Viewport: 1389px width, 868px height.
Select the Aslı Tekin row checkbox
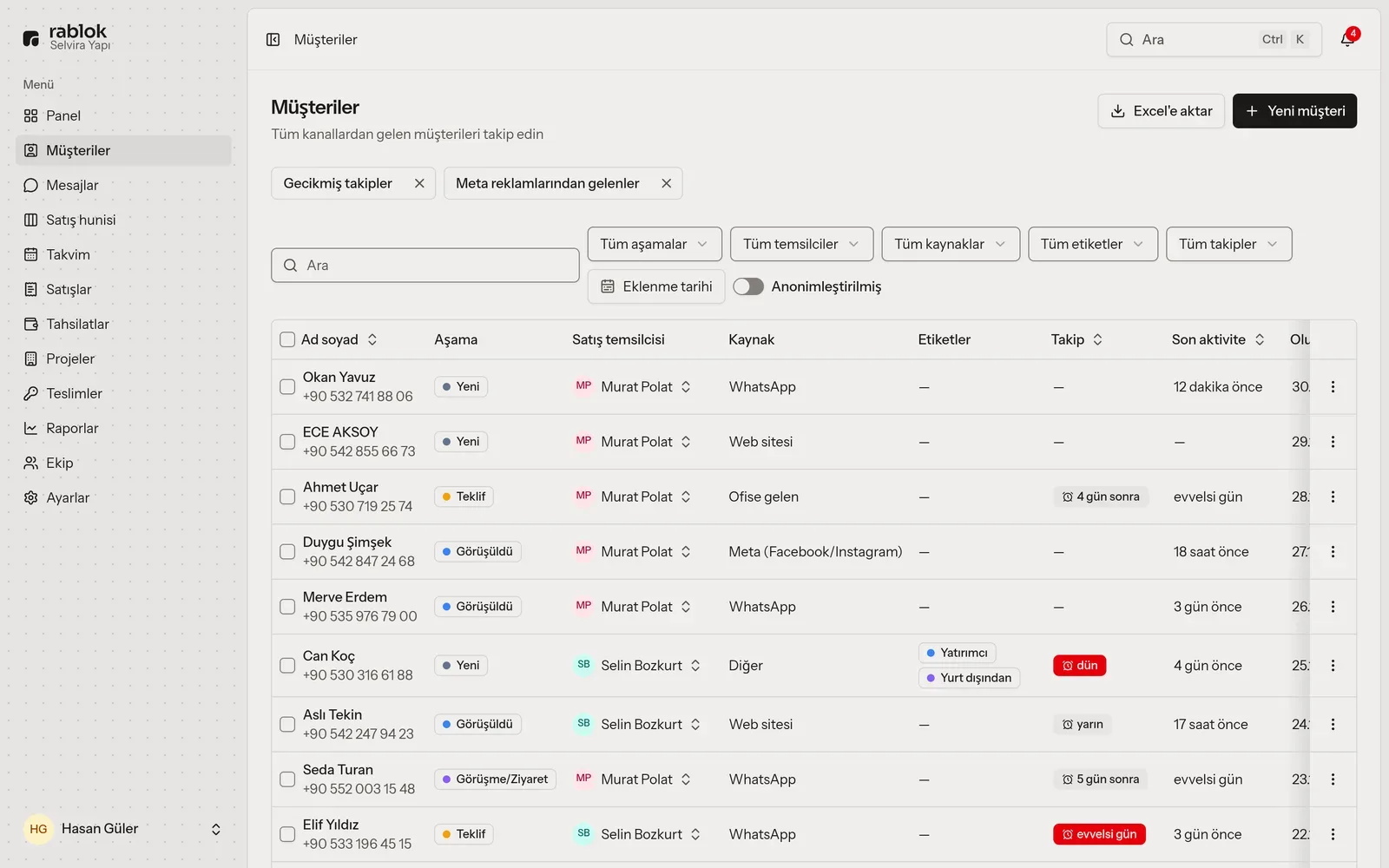point(287,725)
